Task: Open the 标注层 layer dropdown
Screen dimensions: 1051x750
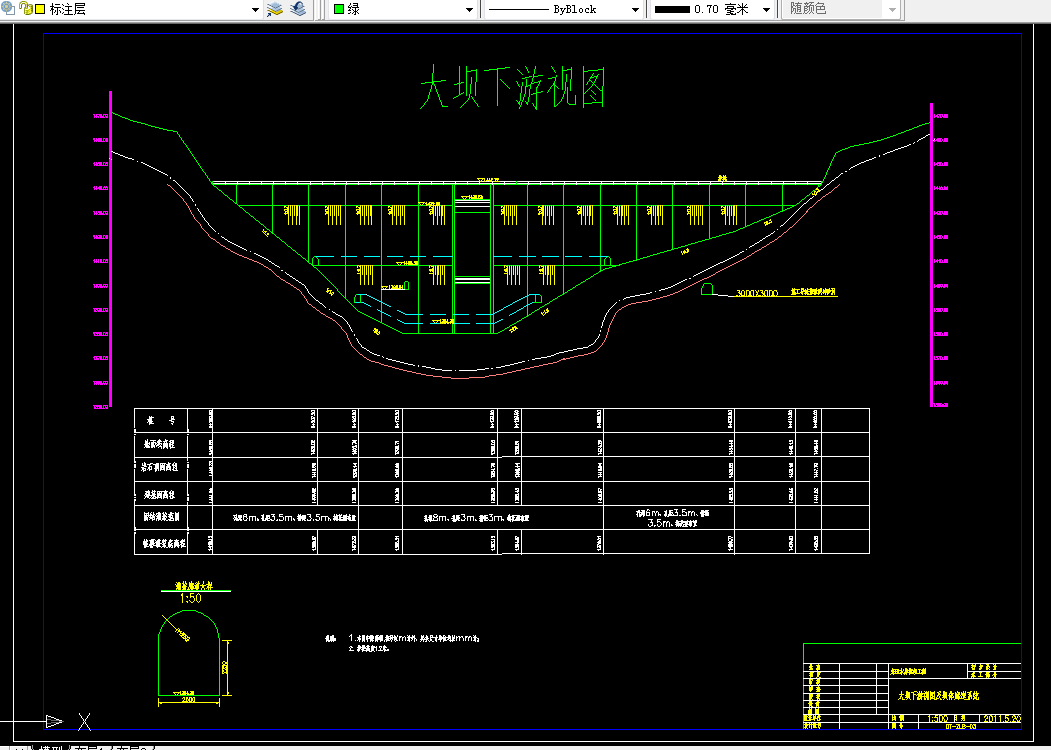Action: 255,10
